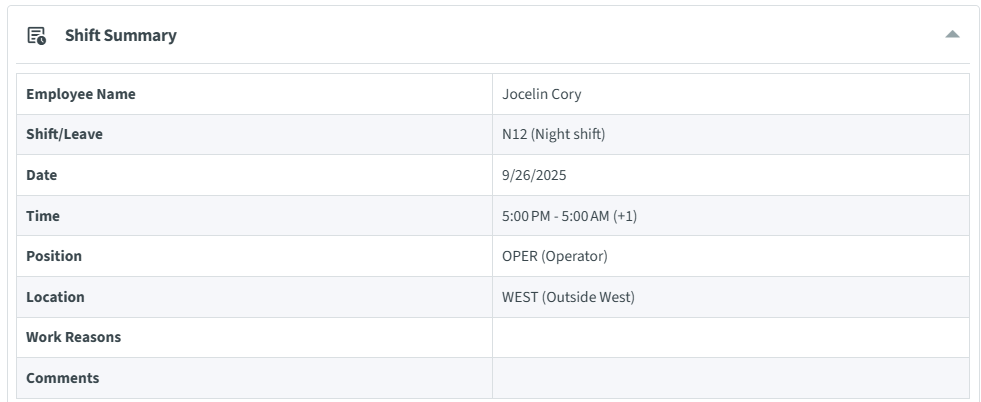Click the Shift/Leave row label

pyautogui.click(x=64, y=134)
